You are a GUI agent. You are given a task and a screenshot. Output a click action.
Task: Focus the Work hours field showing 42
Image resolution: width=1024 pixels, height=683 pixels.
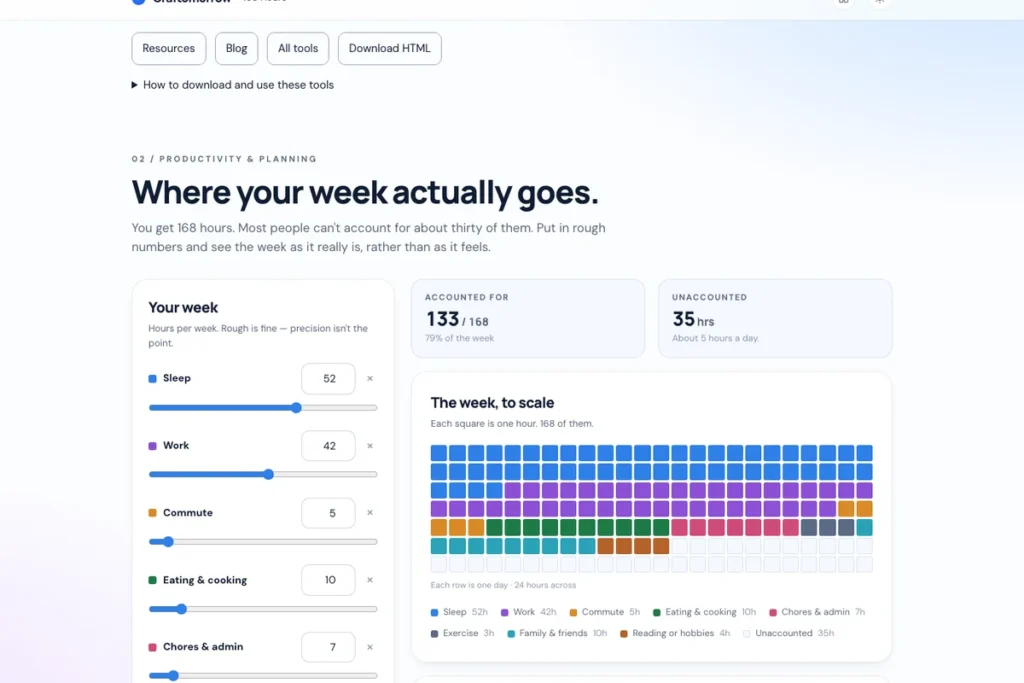click(328, 446)
